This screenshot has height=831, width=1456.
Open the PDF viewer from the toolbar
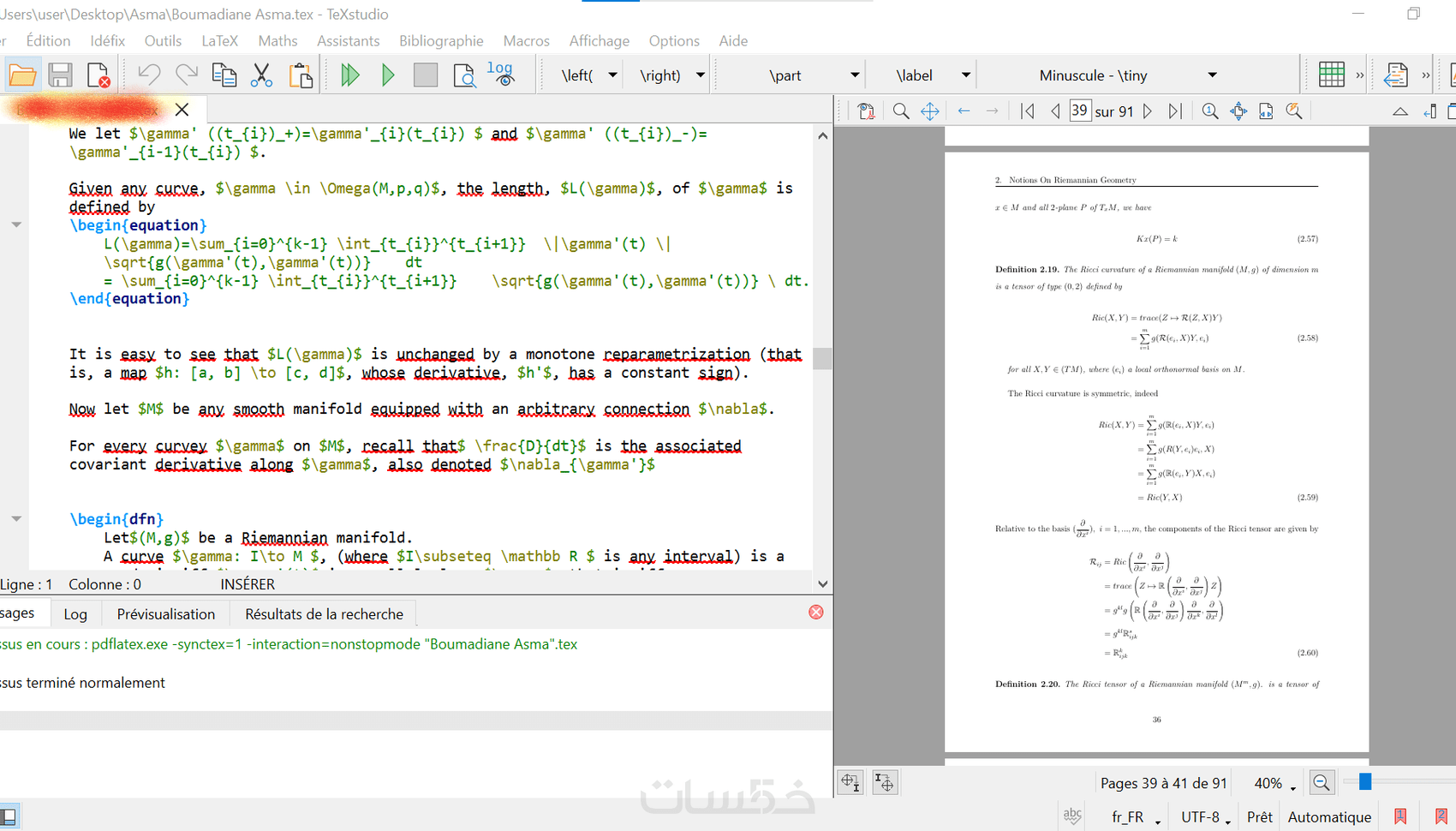tap(463, 75)
